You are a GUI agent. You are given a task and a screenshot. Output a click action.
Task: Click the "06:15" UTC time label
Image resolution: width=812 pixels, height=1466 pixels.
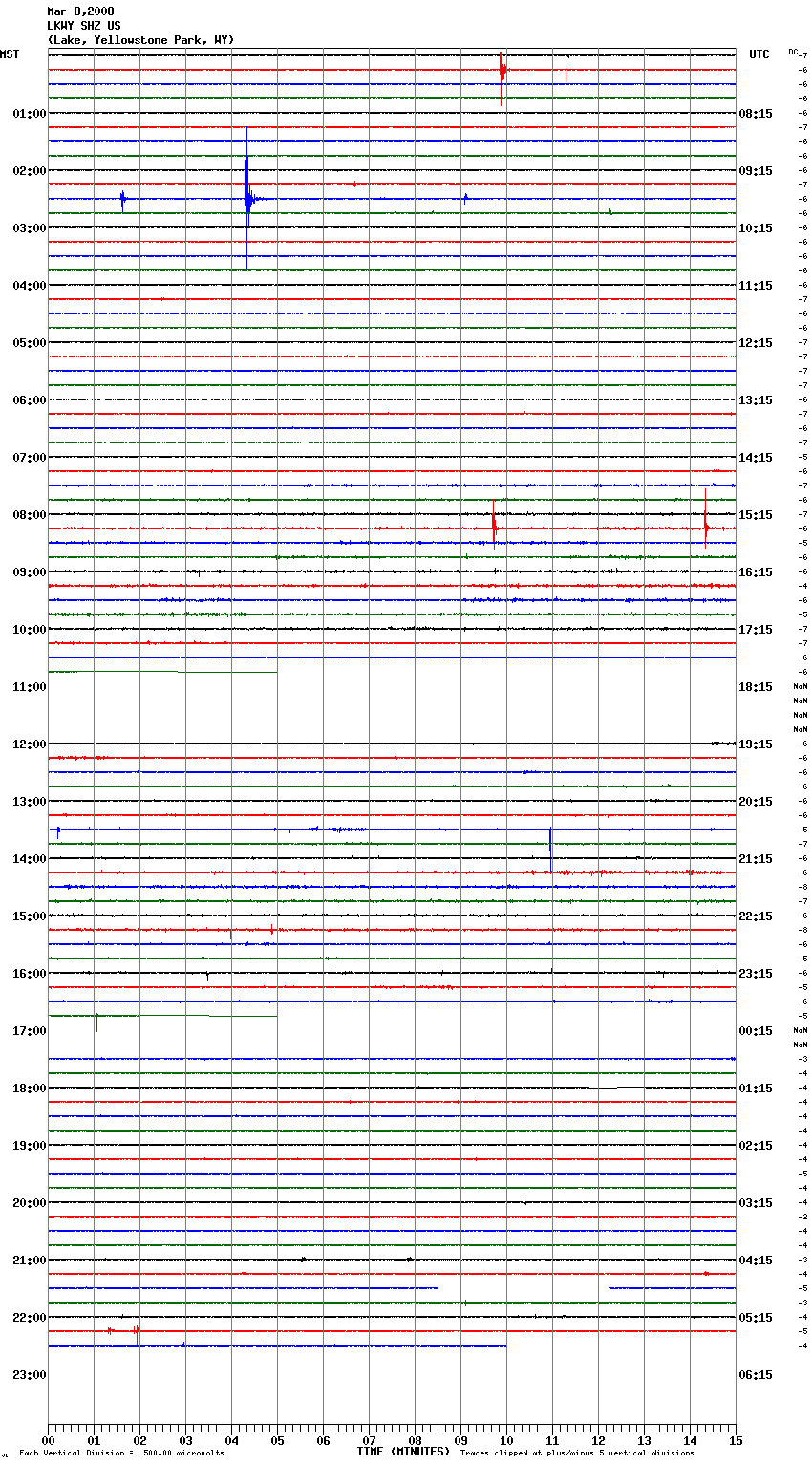tap(756, 1375)
